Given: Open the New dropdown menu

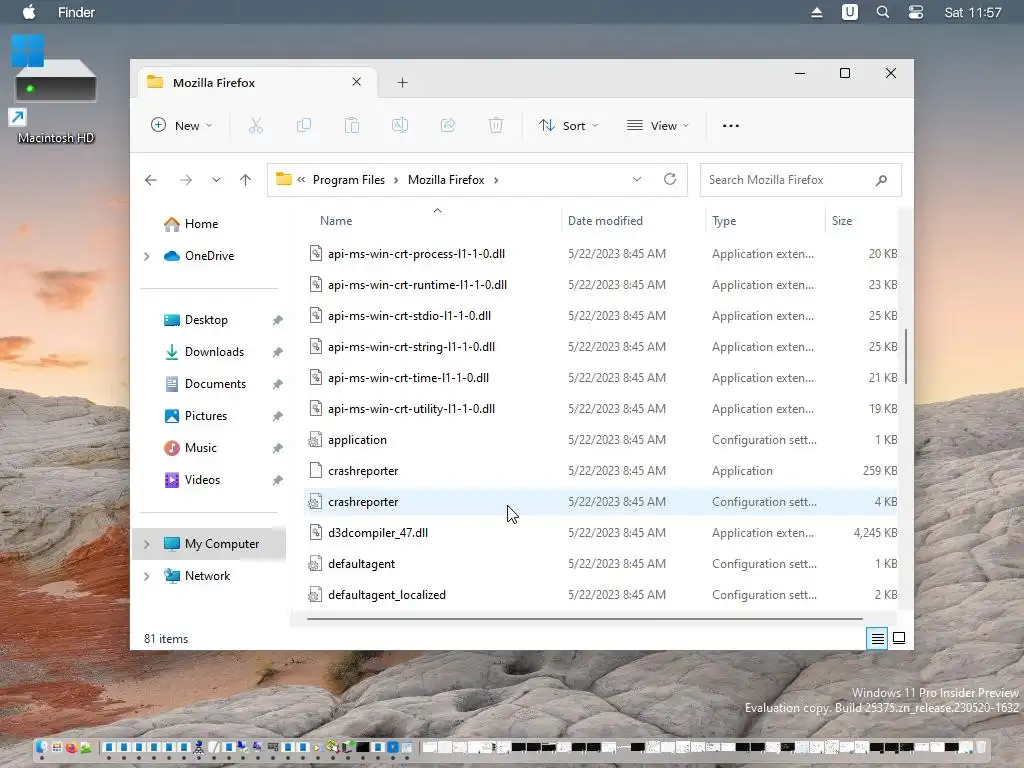Looking at the screenshot, I should (182, 125).
